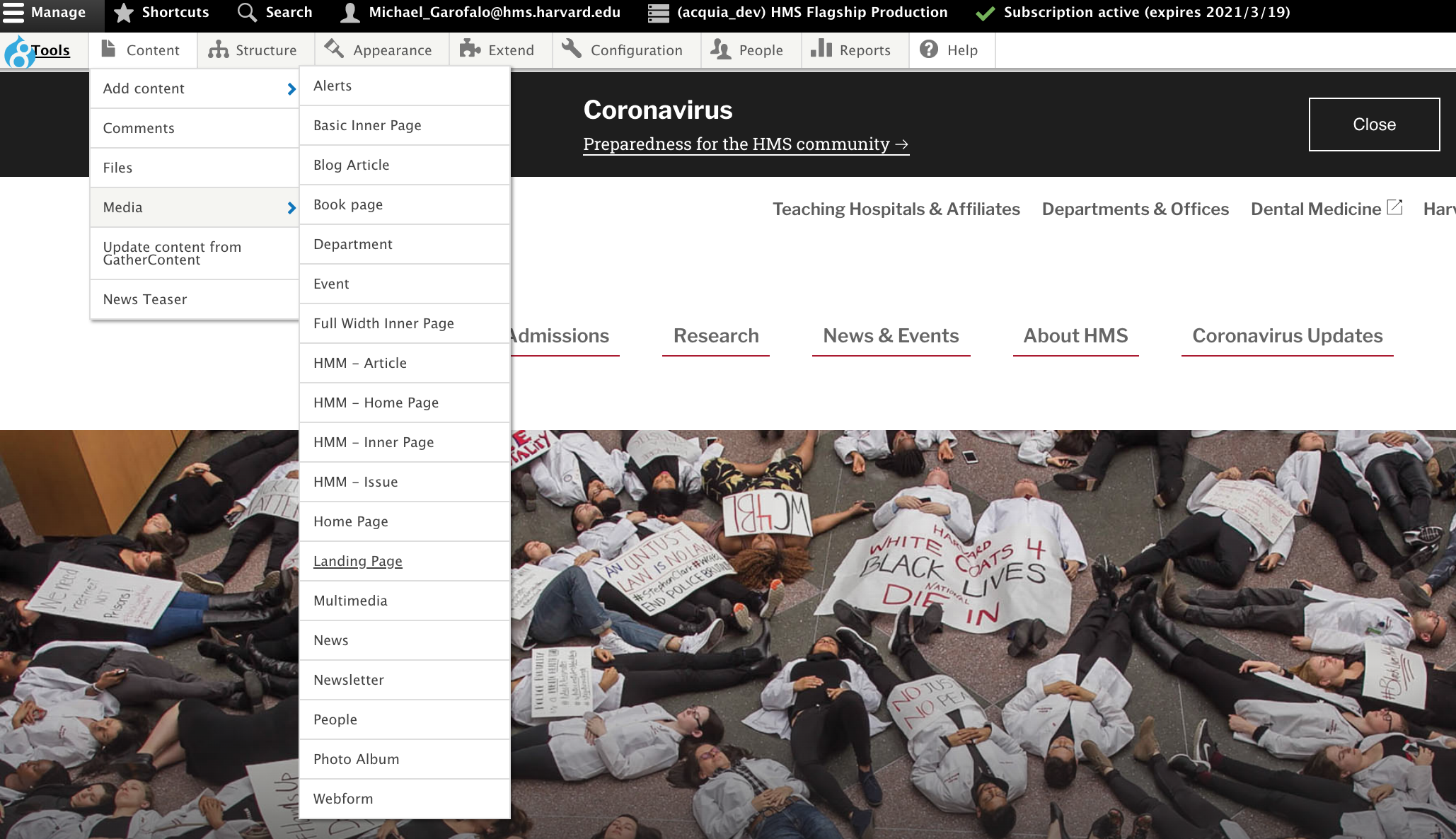
Task: Click the subscription active checkmark icon
Action: (985, 13)
